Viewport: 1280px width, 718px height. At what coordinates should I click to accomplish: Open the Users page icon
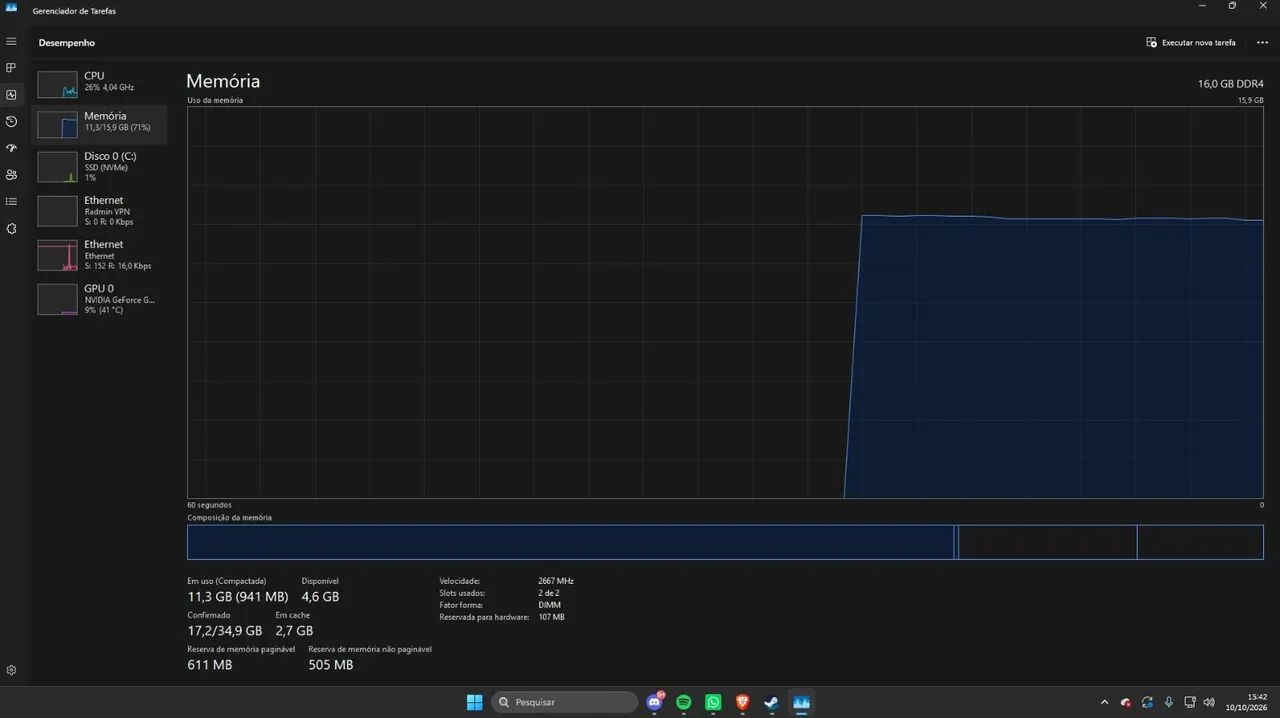point(11,175)
